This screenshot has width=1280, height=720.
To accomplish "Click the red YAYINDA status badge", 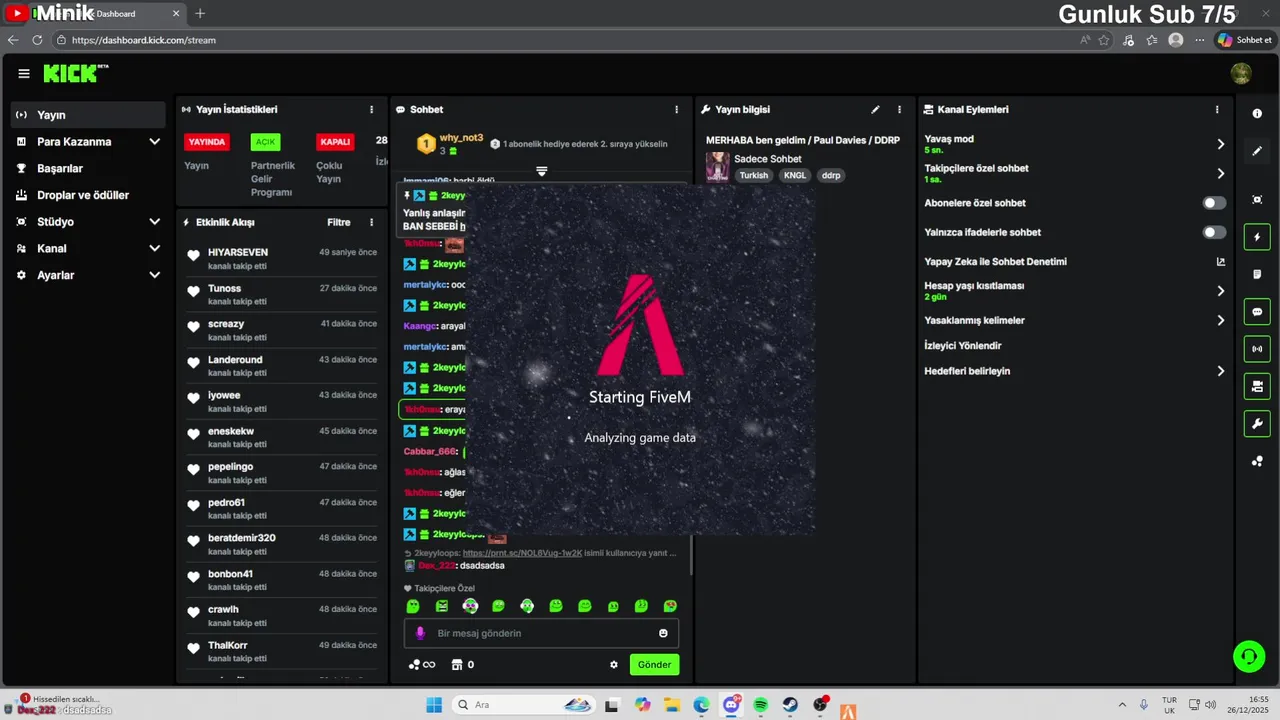I will click(x=207, y=142).
